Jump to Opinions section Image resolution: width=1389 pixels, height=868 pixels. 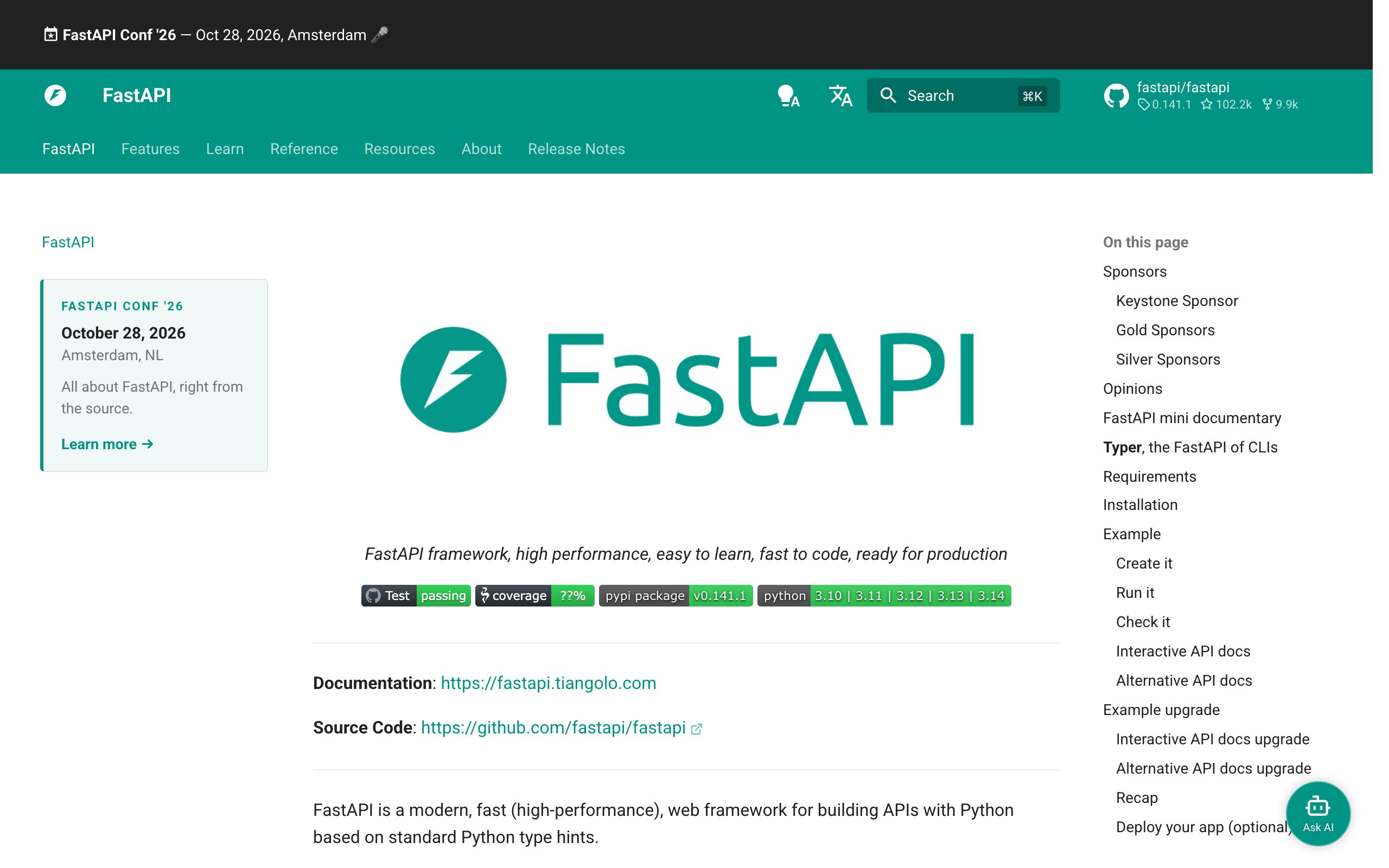[1132, 388]
